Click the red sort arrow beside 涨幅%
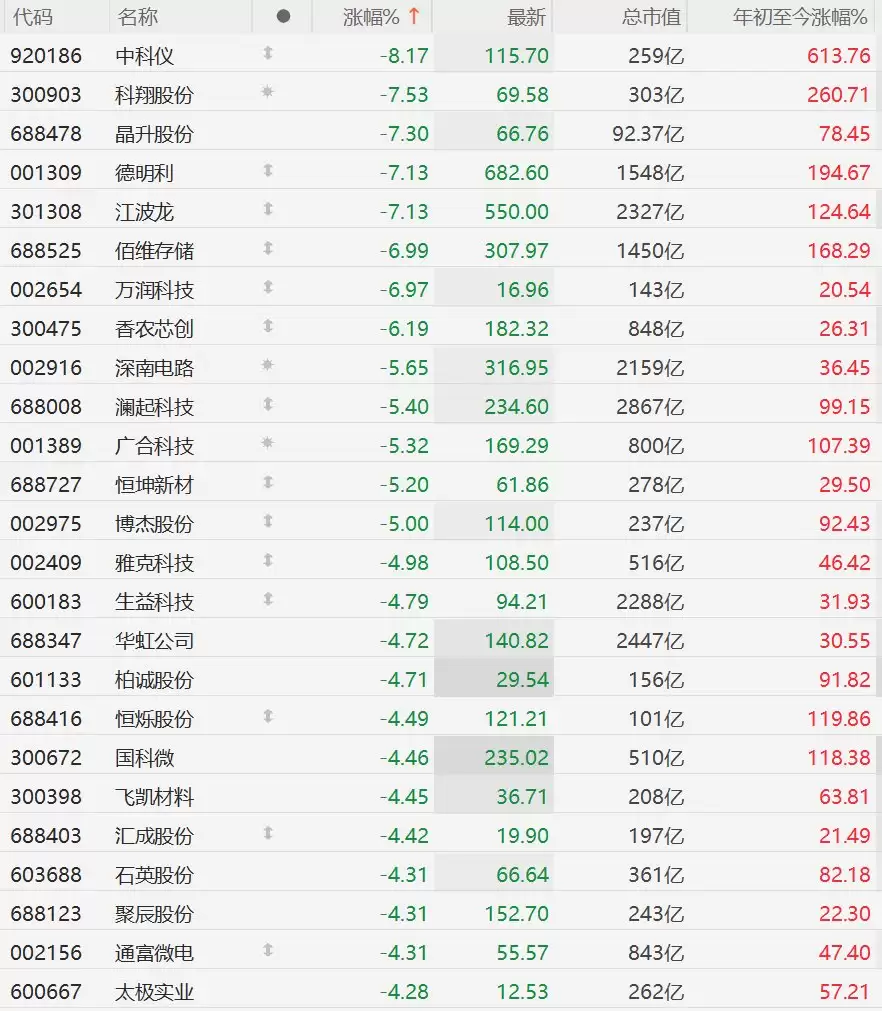The width and height of the screenshot is (882, 1011). pos(414,16)
